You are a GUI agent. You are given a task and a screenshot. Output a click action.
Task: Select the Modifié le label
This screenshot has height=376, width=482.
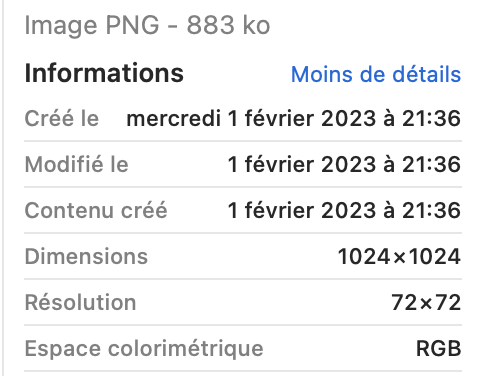pyautogui.click(x=77, y=164)
